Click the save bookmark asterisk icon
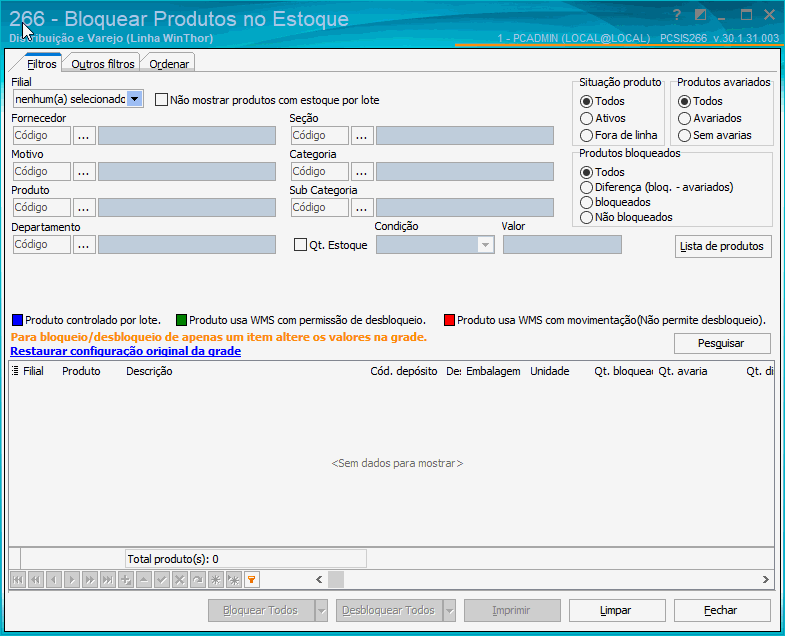The height and width of the screenshot is (636, 785). click(216, 580)
